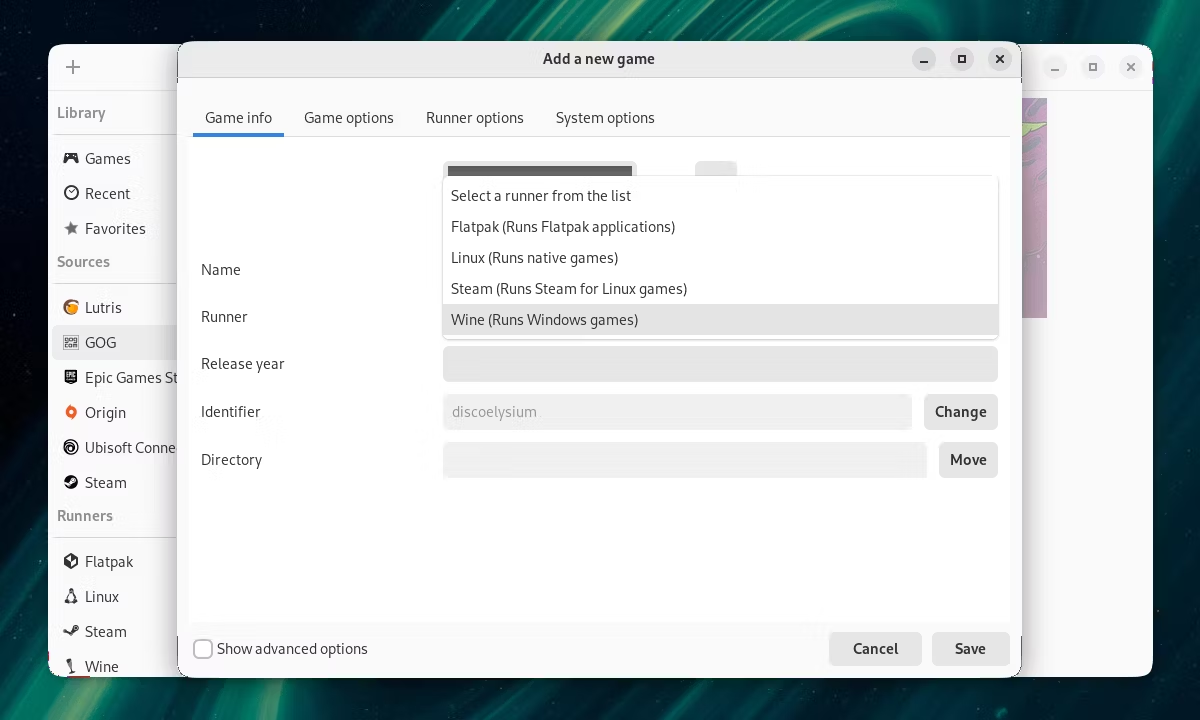This screenshot has width=1200, height=720.
Task: Select the Linux runner penguin icon
Action: click(71, 596)
